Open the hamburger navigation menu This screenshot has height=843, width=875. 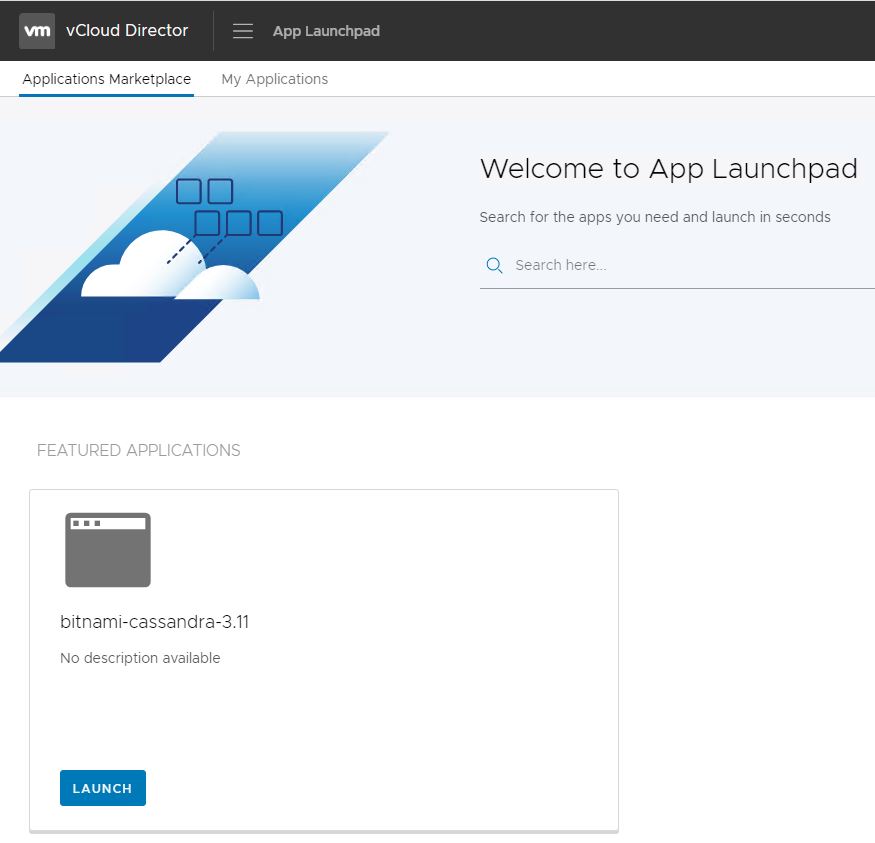pyautogui.click(x=243, y=31)
